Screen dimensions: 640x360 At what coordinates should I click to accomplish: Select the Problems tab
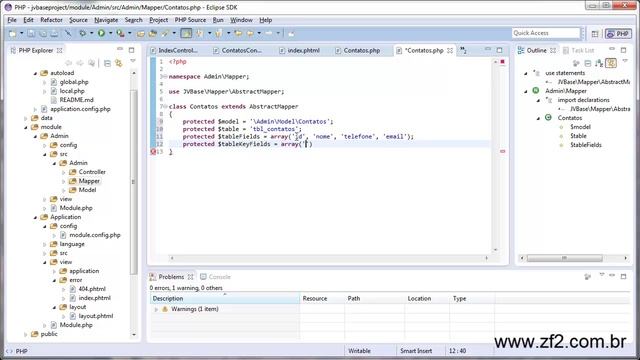tap(171, 277)
